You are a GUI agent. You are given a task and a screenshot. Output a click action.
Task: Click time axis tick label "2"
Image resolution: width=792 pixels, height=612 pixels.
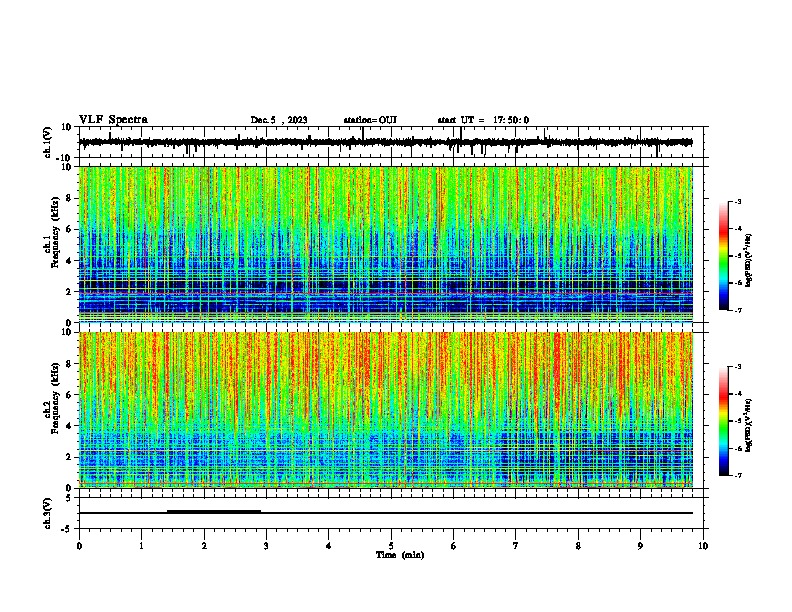tap(204, 546)
